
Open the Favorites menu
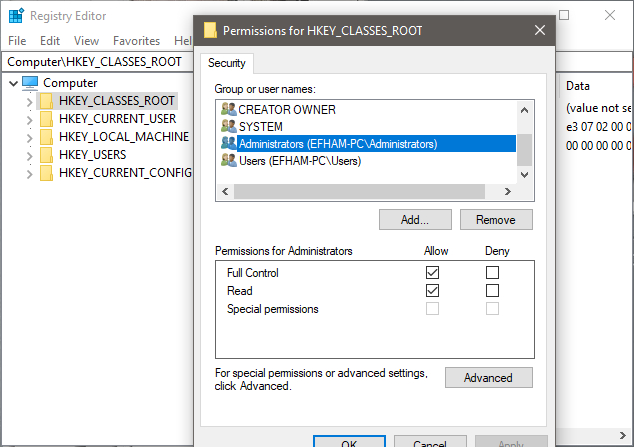click(x=136, y=41)
